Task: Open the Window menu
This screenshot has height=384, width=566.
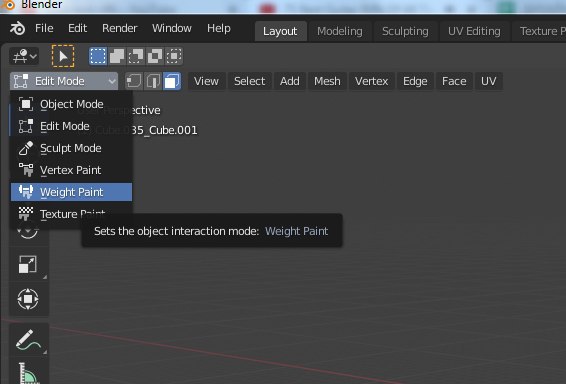Action: [x=171, y=28]
